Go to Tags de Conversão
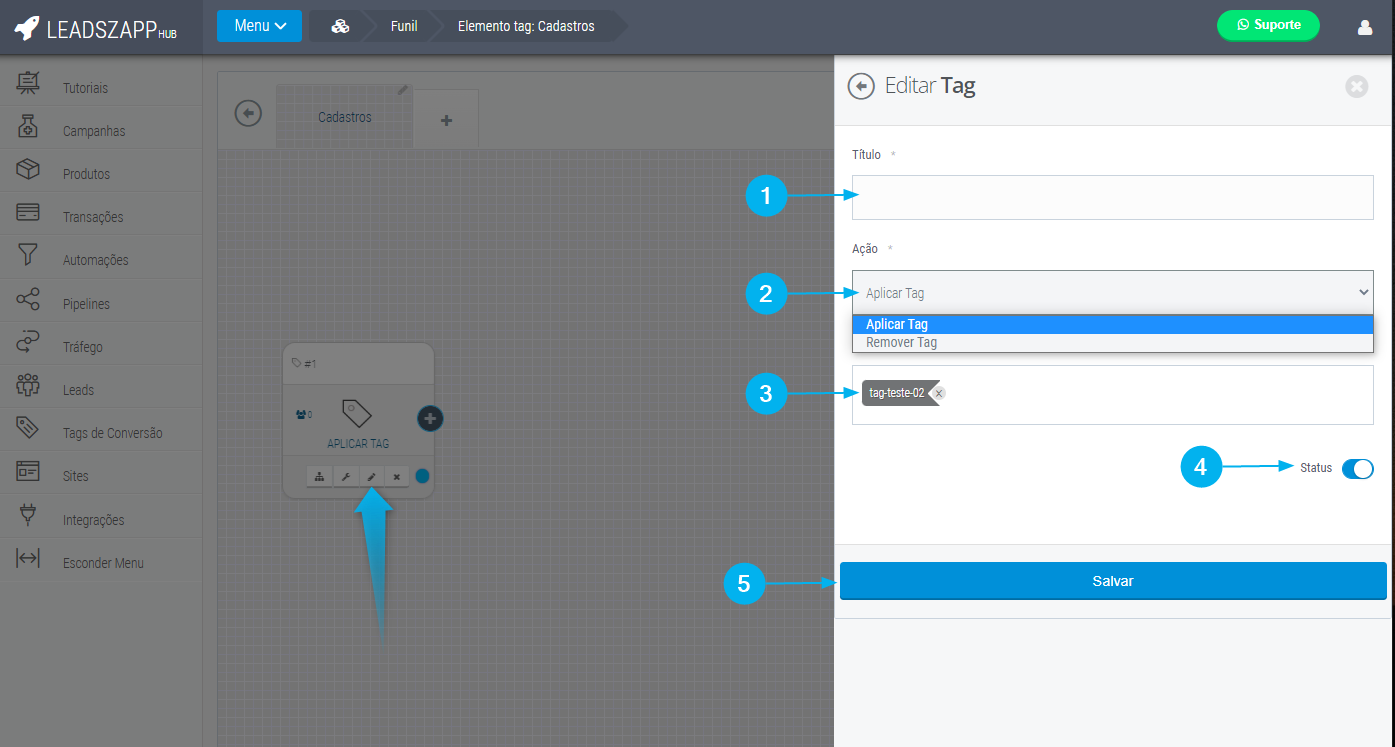1395x747 pixels. tap(112, 433)
